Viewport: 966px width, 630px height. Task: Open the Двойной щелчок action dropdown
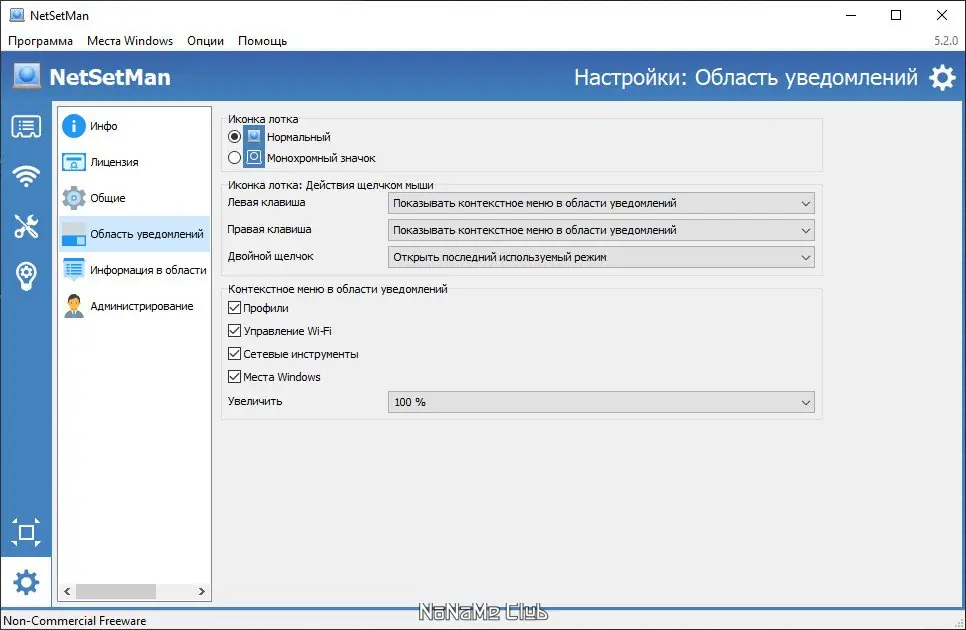(601, 257)
